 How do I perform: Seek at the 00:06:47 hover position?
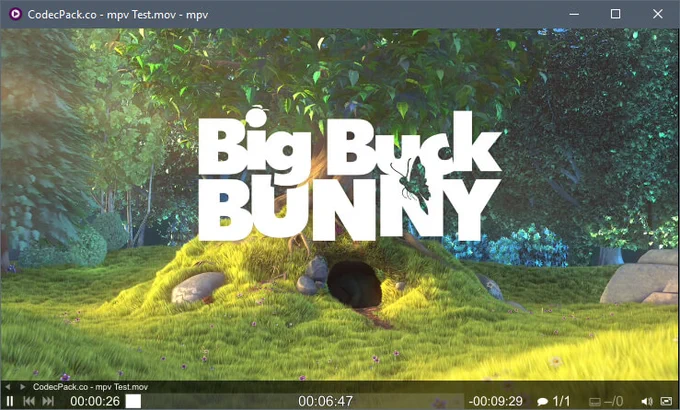click(325, 401)
